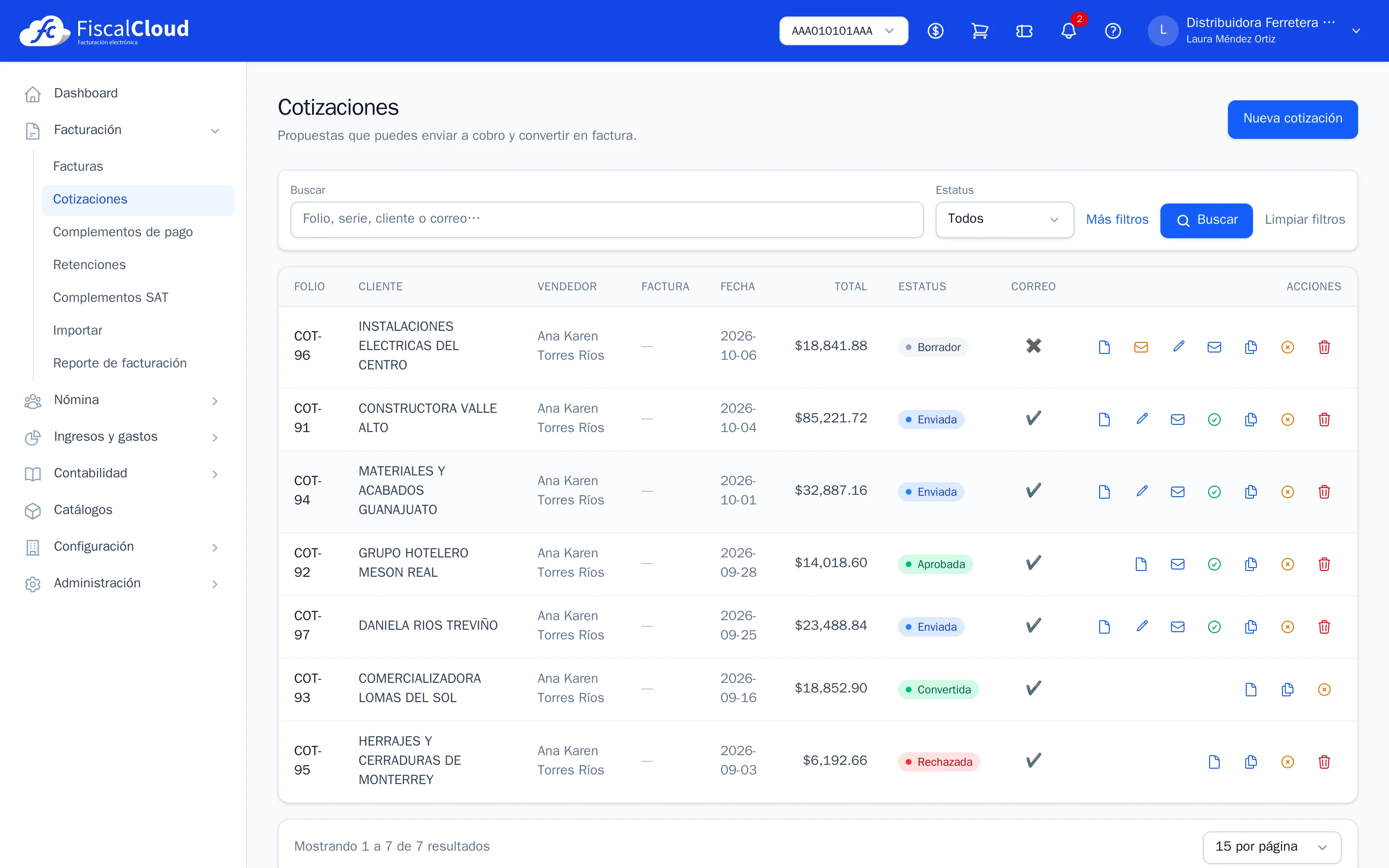Cancel COT-94 with the orange X circle icon

[x=1288, y=492]
